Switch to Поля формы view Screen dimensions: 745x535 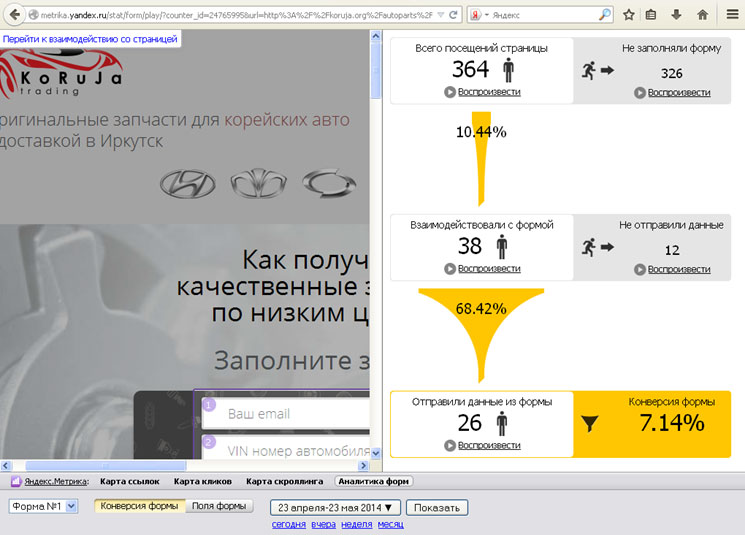coord(219,506)
